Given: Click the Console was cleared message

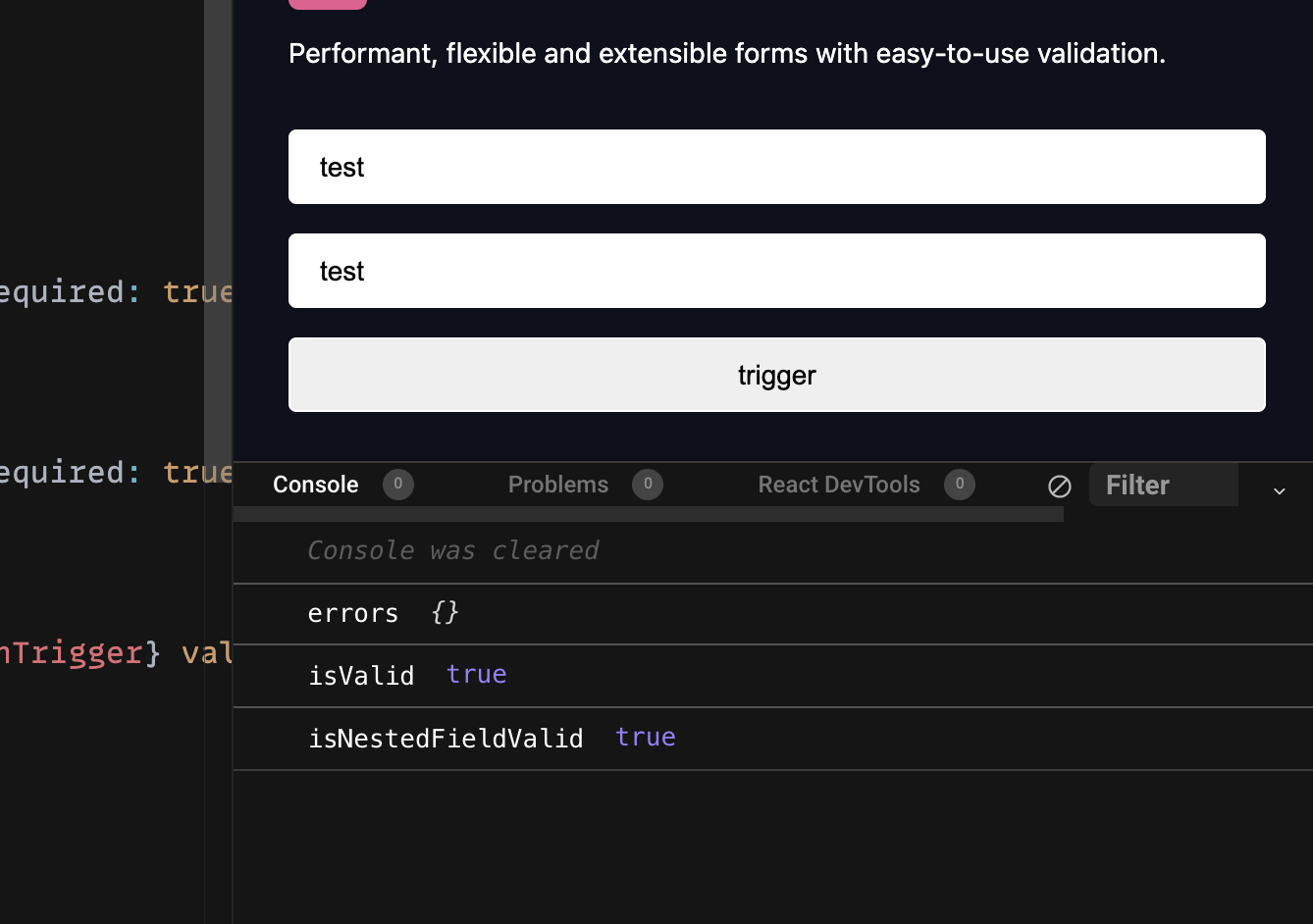Looking at the screenshot, I should (453, 550).
